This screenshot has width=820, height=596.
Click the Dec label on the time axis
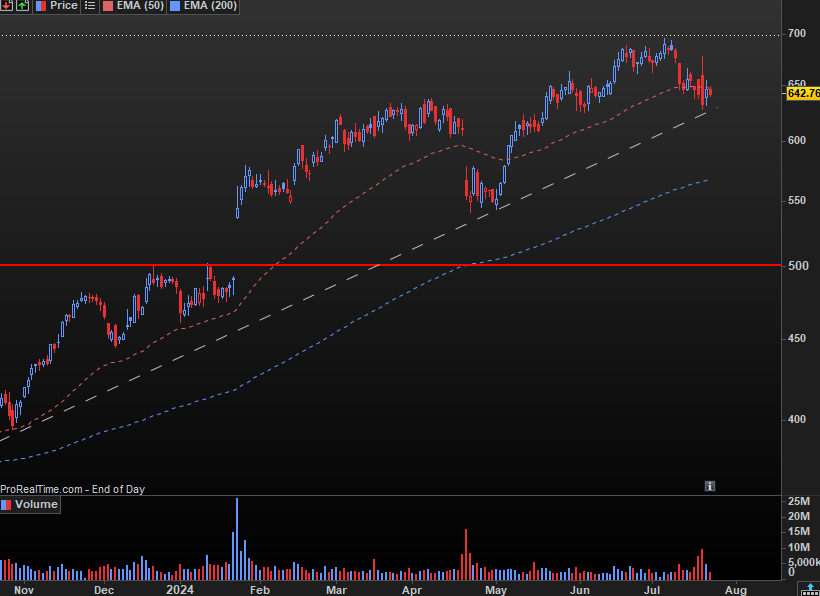coord(104,590)
